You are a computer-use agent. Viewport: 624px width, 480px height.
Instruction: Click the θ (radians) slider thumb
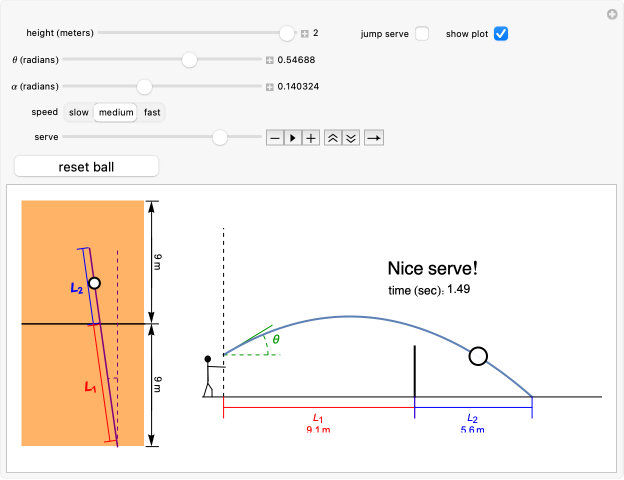(x=189, y=60)
